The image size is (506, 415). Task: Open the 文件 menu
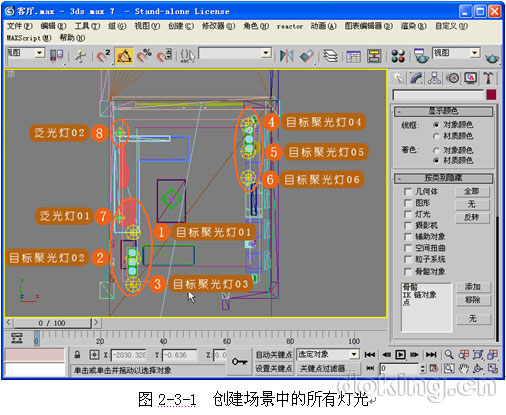tap(20, 26)
